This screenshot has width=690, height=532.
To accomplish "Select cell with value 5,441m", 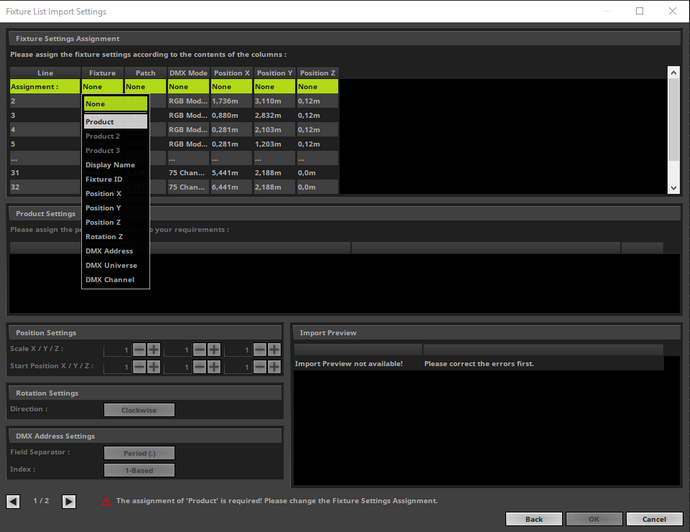I will pos(231,173).
